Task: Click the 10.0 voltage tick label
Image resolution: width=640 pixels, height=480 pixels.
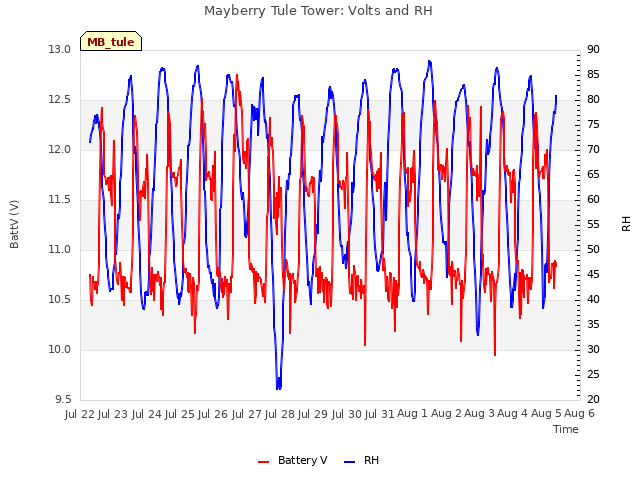Action: [60, 349]
